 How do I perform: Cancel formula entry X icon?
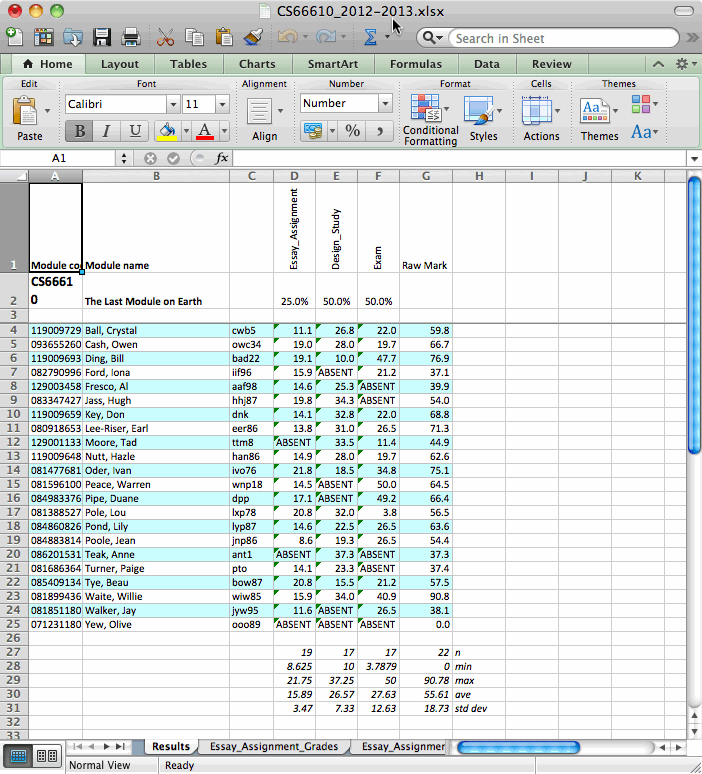click(x=151, y=158)
